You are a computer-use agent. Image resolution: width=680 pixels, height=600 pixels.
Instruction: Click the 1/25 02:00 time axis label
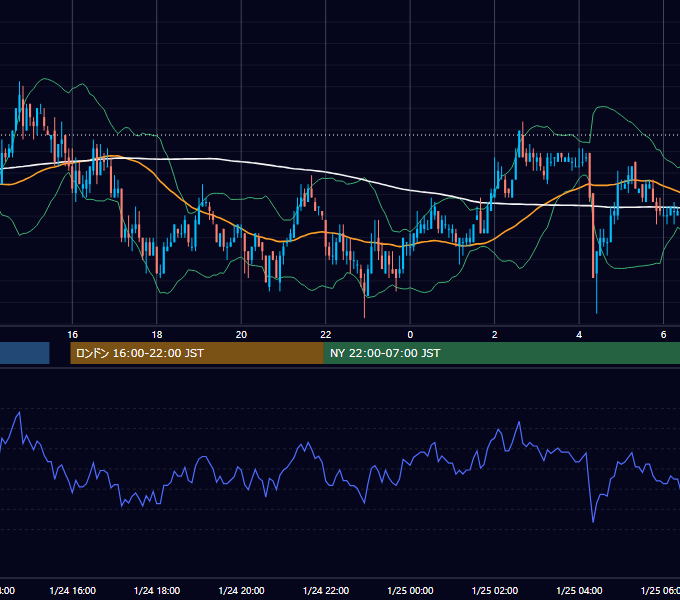[x=495, y=590]
